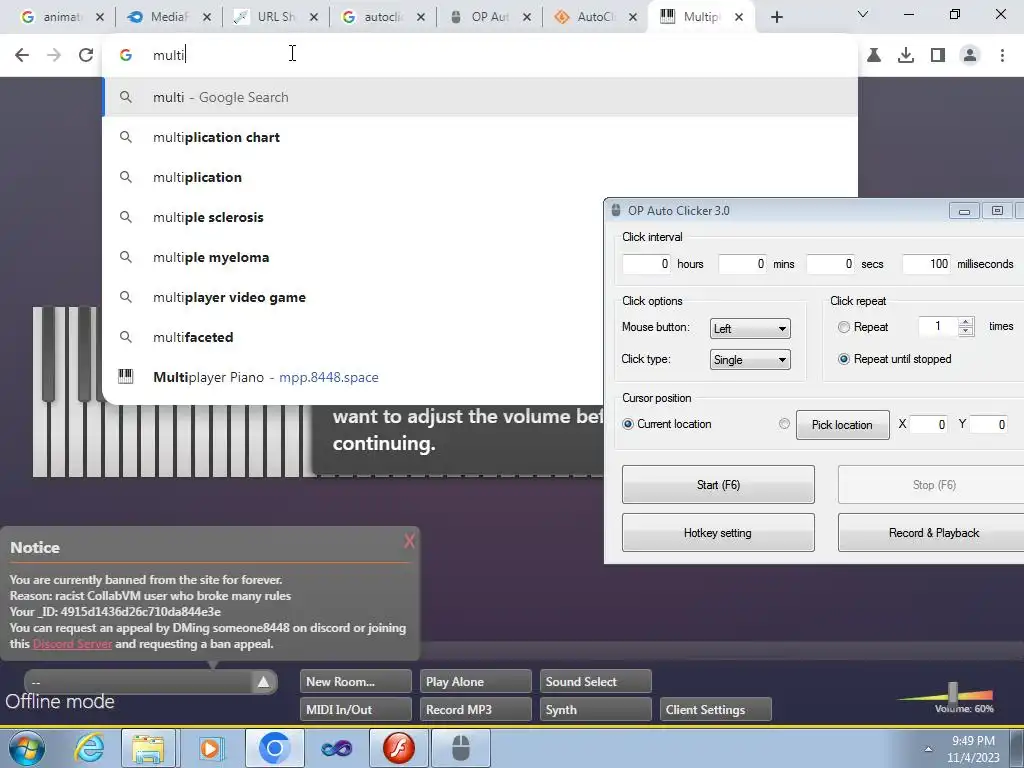Close the MediaFire tab
1024x768 pixels.
coord(207,17)
